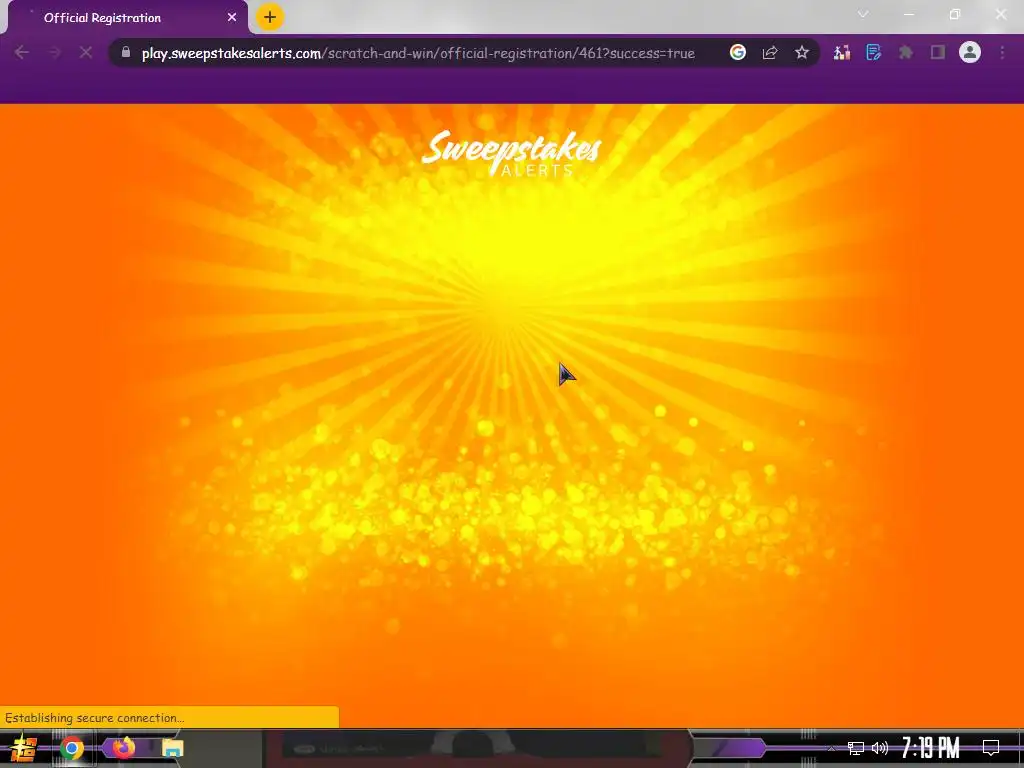This screenshot has height=768, width=1024.
Task: Close the Official Registration tab
Action: pyautogui.click(x=232, y=18)
